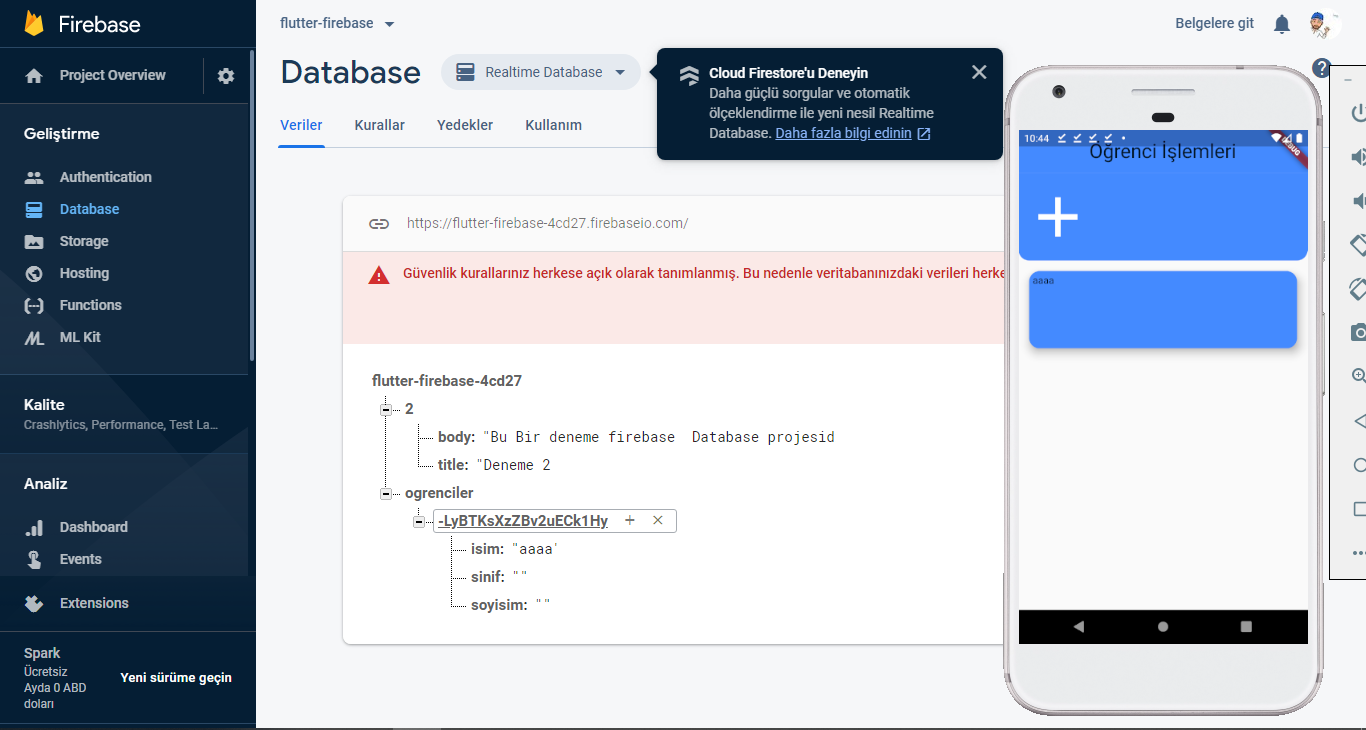Close the Cloud Firestore popup

(x=979, y=72)
